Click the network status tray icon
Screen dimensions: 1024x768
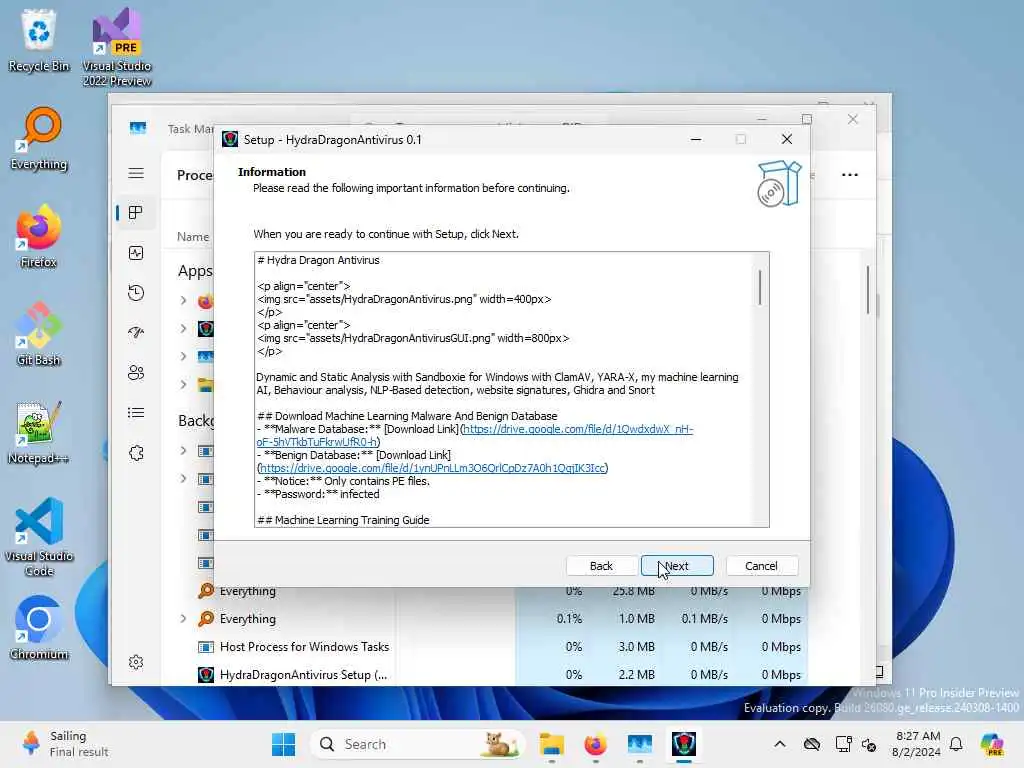(843, 744)
